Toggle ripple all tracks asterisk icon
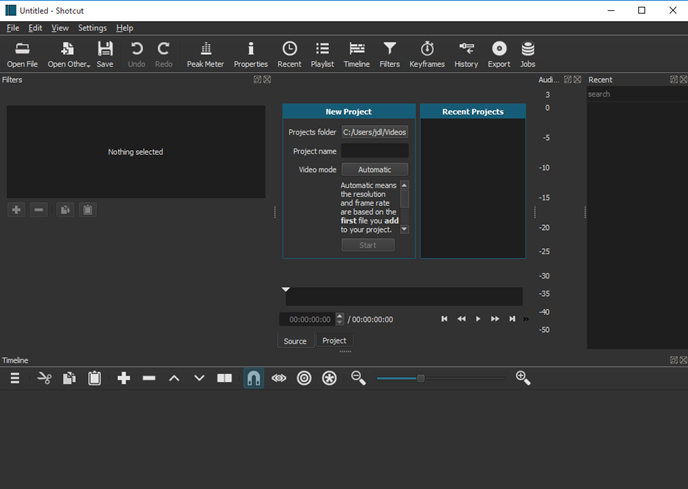The height and width of the screenshot is (489, 688). [x=329, y=378]
